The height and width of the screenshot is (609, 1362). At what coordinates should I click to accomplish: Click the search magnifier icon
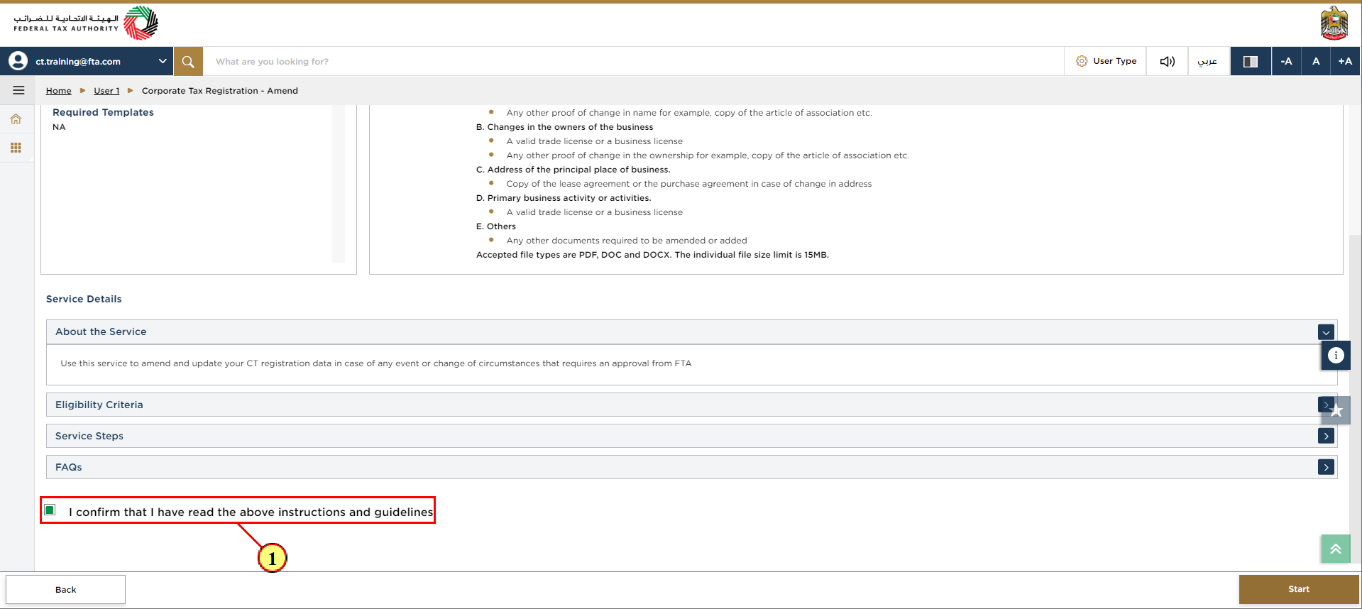click(188, 61)
